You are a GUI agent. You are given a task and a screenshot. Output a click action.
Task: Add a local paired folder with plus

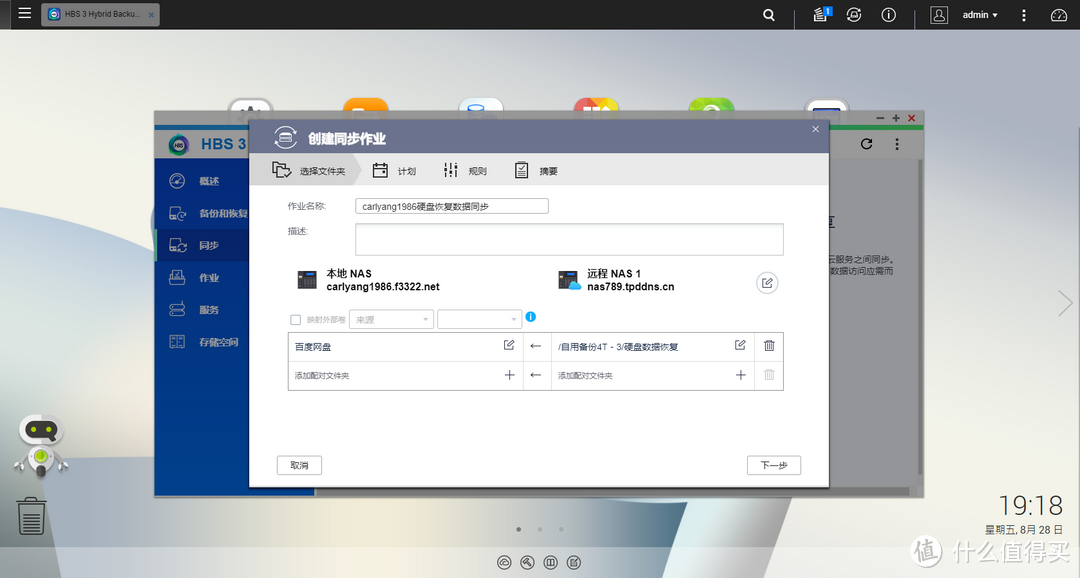(x=509, y=375)
